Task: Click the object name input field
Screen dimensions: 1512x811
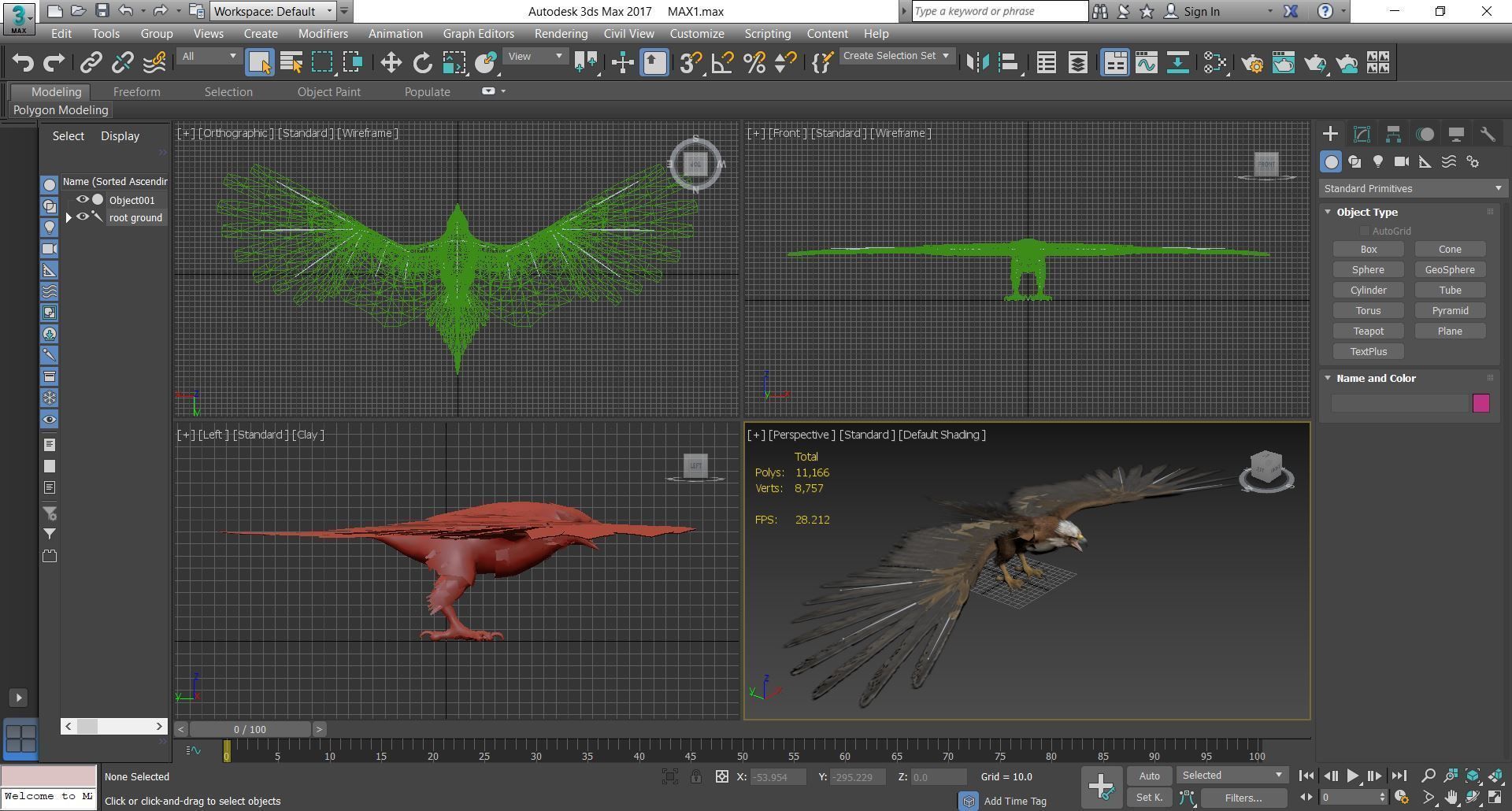Action: pyautogui.click(x=1399, y=403)
